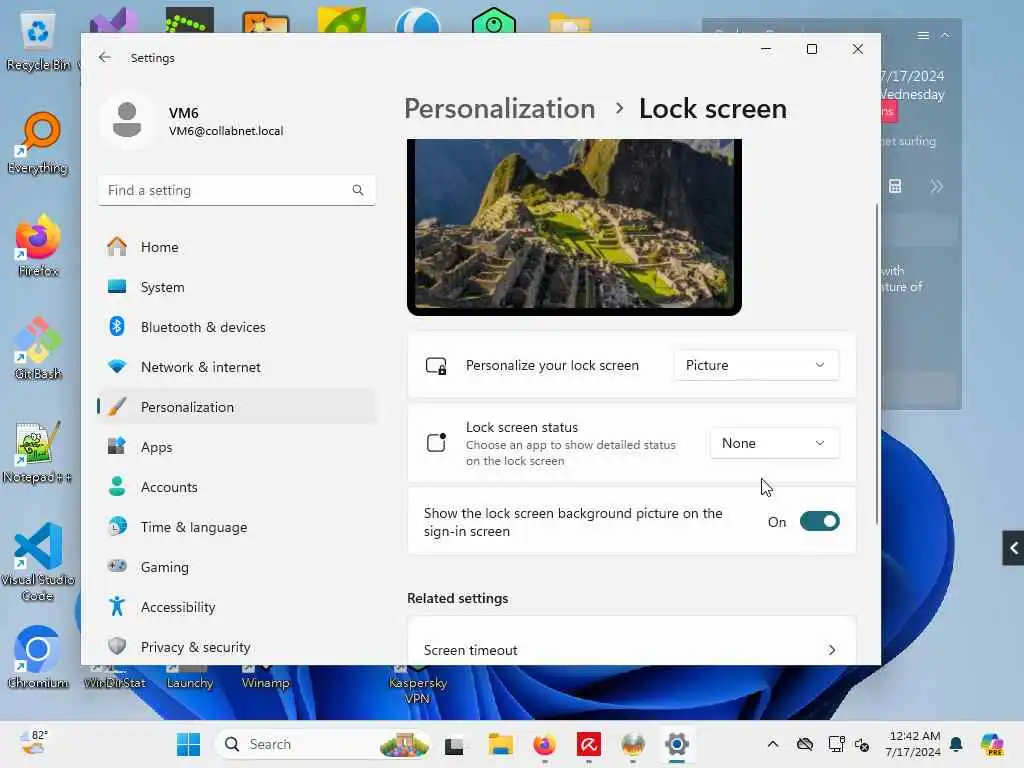Open Recycle Bin on the desktop
Viewport: 1024px width, 768px height.
point(38,42)
